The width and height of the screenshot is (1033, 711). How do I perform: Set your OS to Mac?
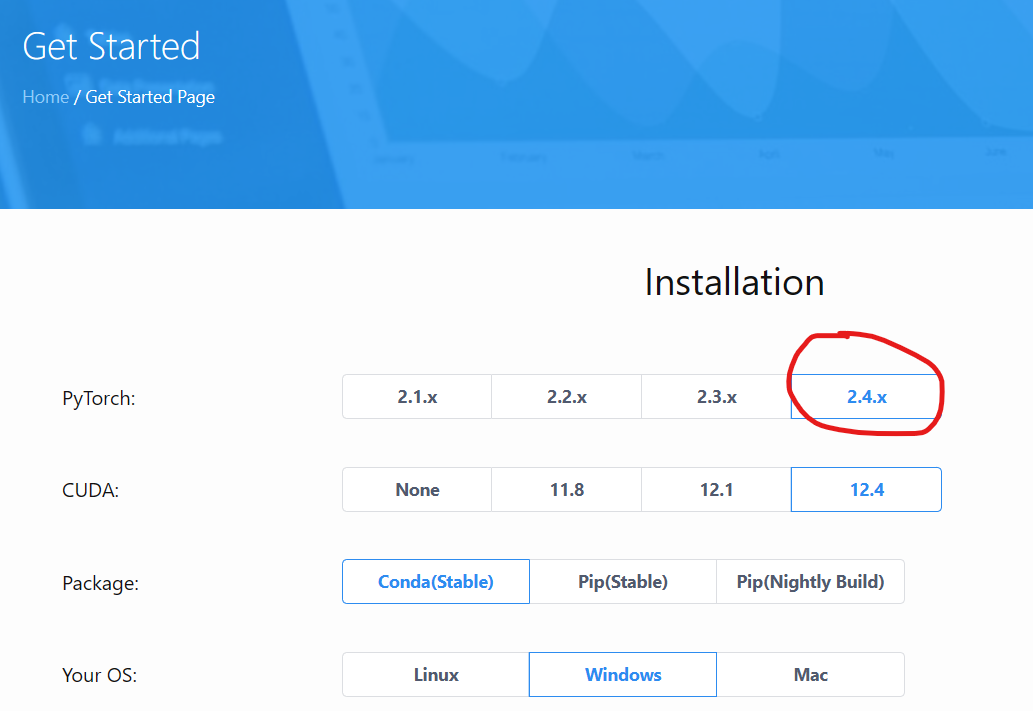(x=810, y=675)
